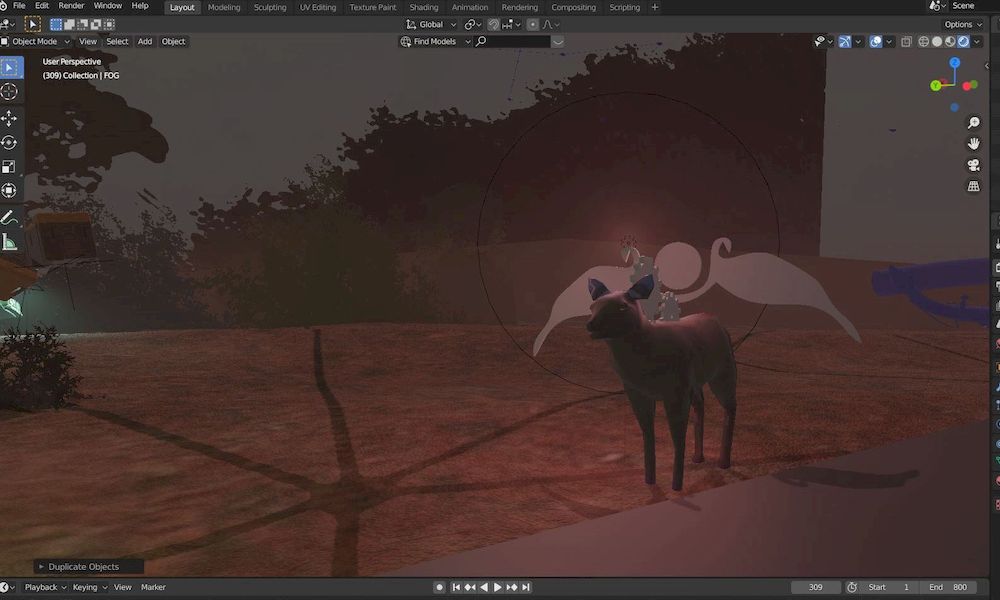
Task: Toggle camera view using the camera icon
Action: pyautogui.click(x=973, y=165)
